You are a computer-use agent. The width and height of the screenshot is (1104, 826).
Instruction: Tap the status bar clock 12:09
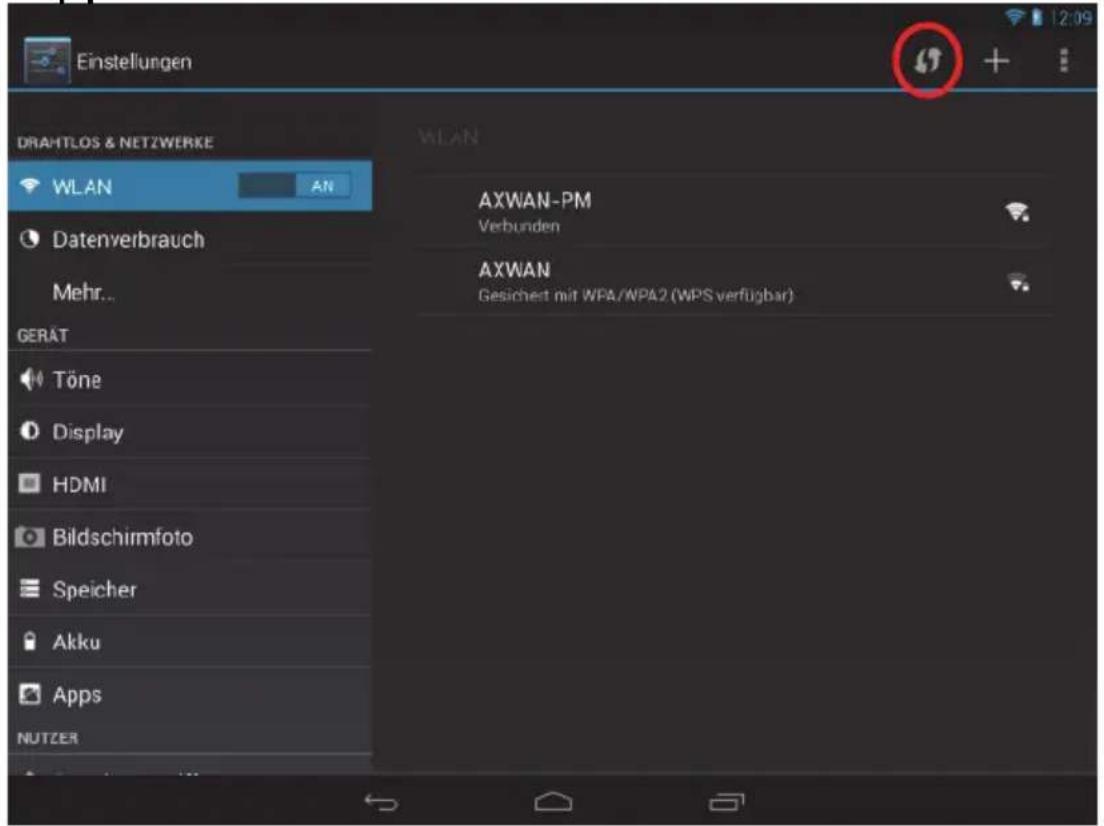[1072, 18]
